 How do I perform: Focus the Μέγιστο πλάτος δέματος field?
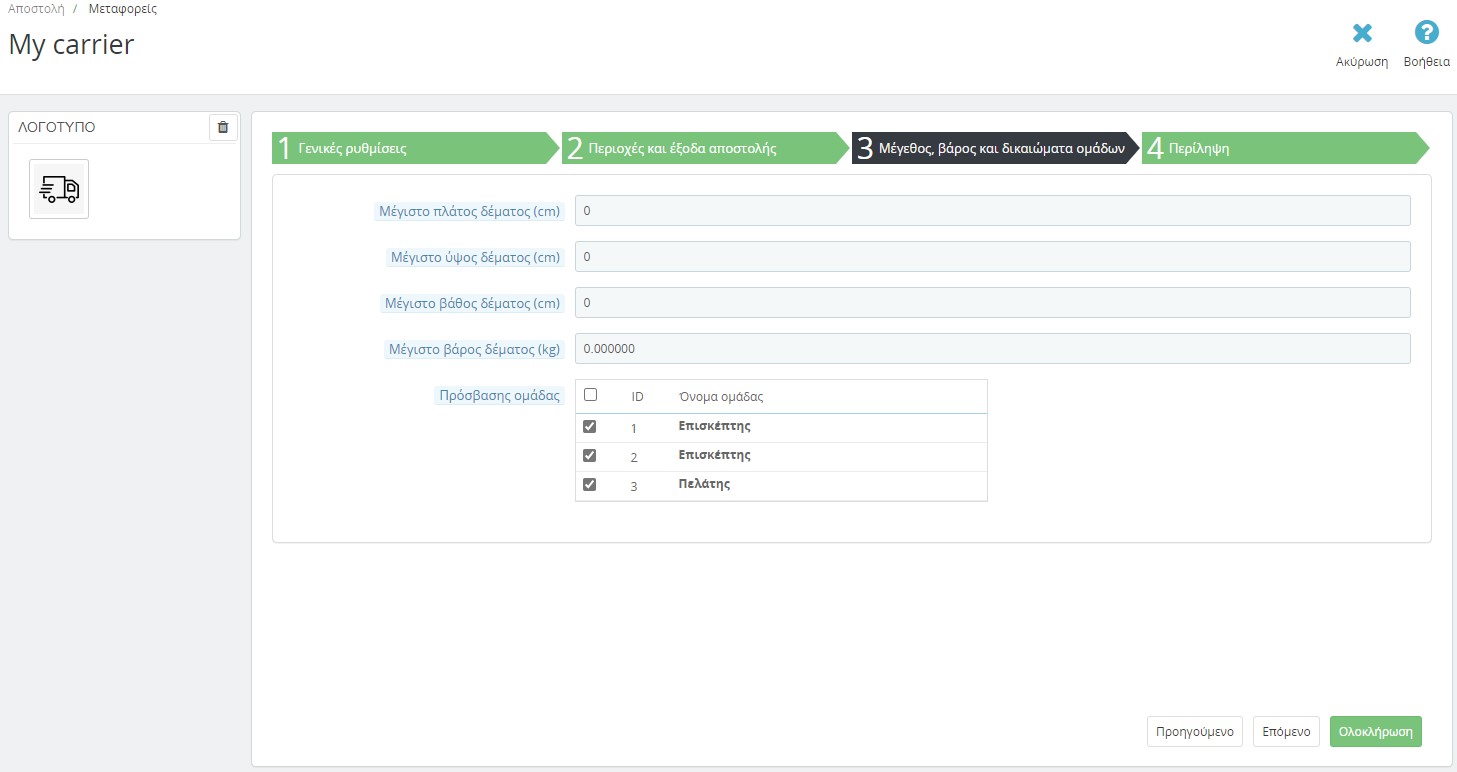tap(992, 211)
